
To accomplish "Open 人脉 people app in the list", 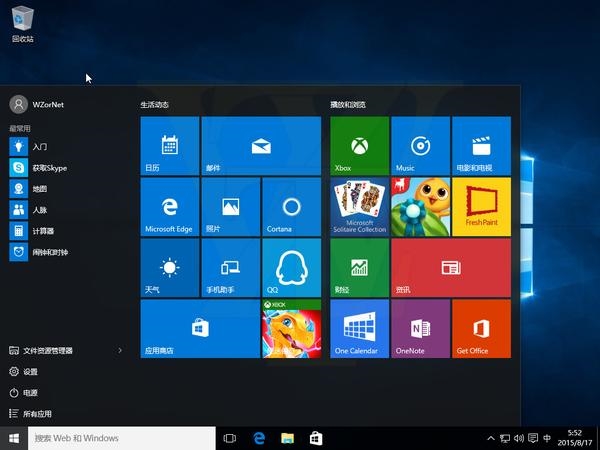I will [x=67, y=210].
